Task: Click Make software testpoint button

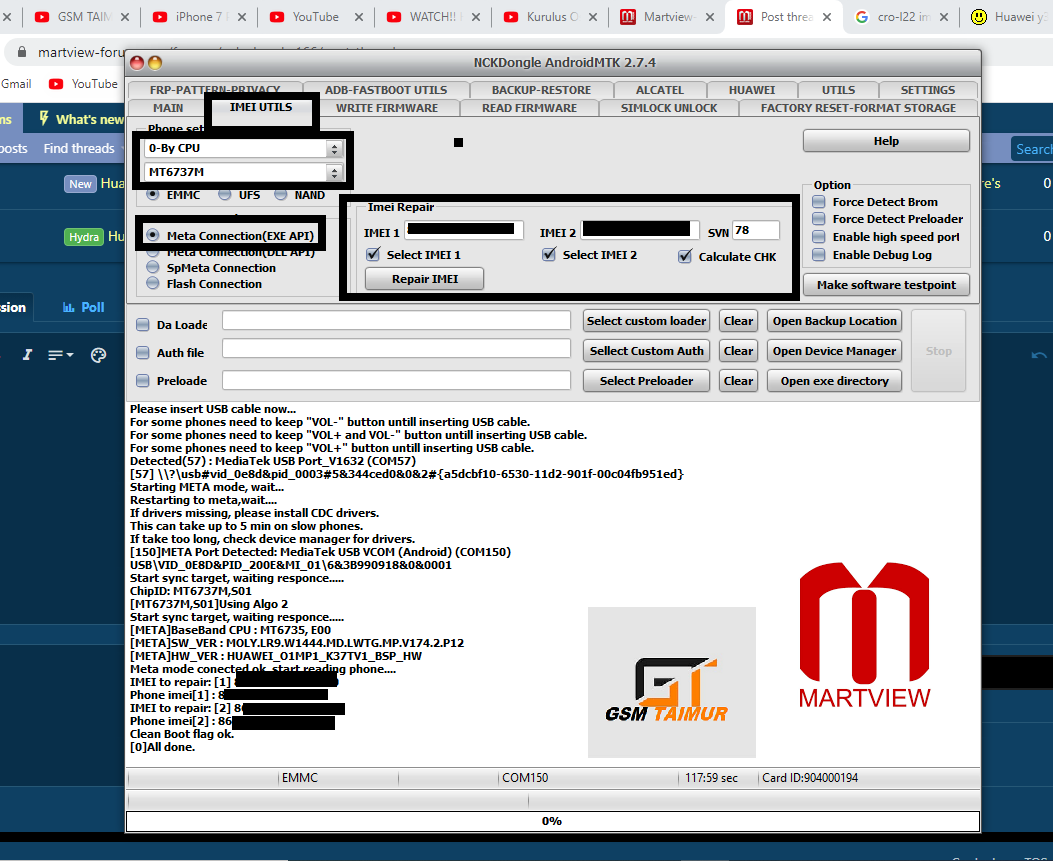Action: pos(886,285)
